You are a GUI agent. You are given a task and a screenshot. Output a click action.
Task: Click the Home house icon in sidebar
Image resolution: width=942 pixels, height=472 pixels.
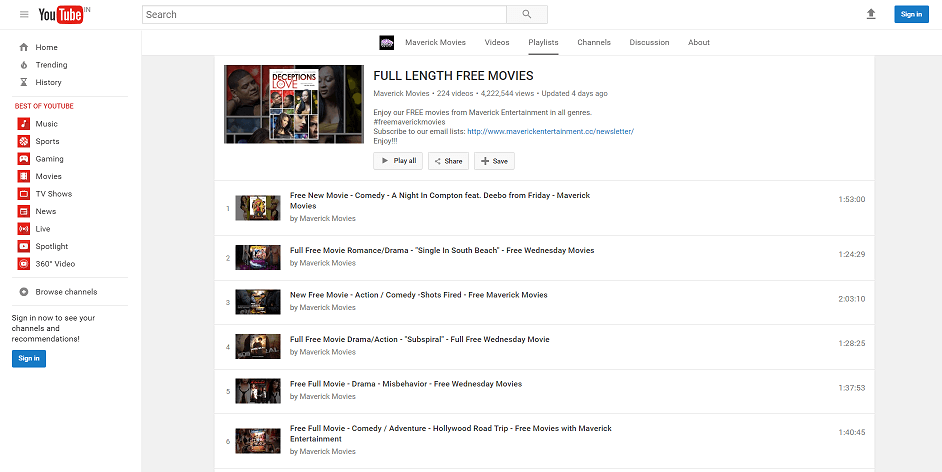23,47
